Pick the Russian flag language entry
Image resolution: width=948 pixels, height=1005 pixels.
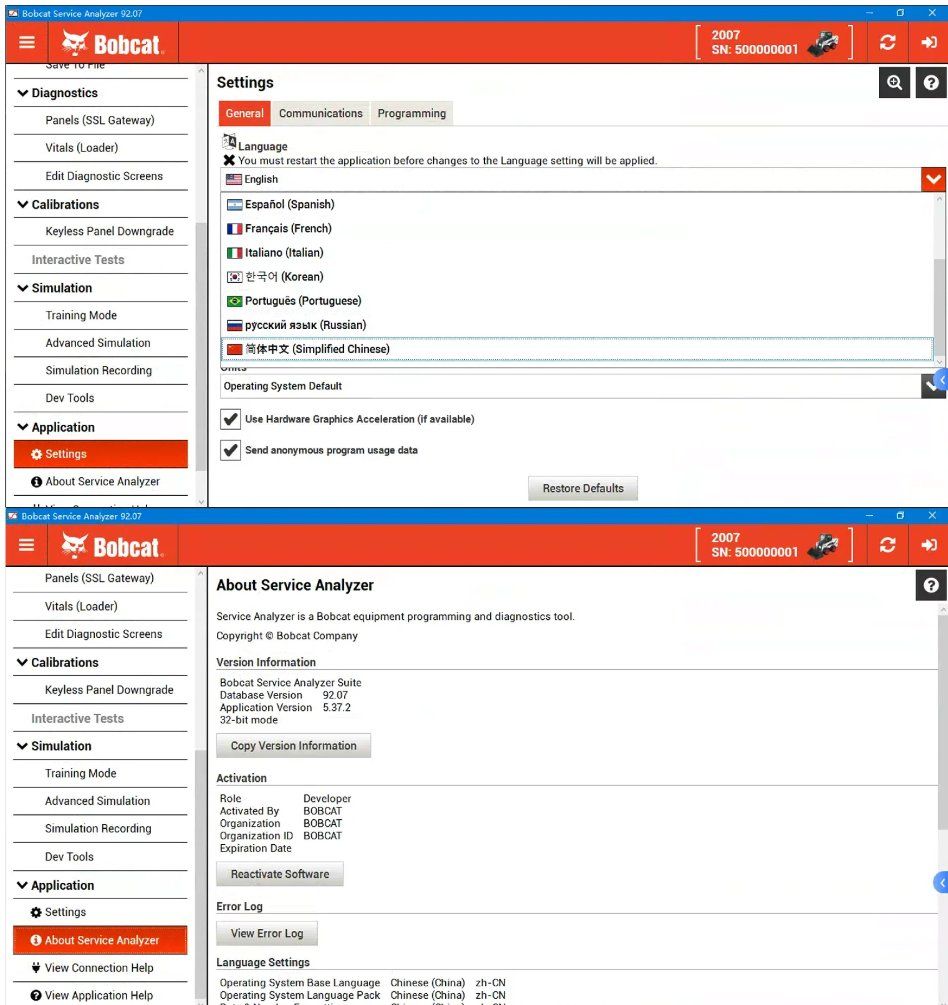tap(235, 325)
